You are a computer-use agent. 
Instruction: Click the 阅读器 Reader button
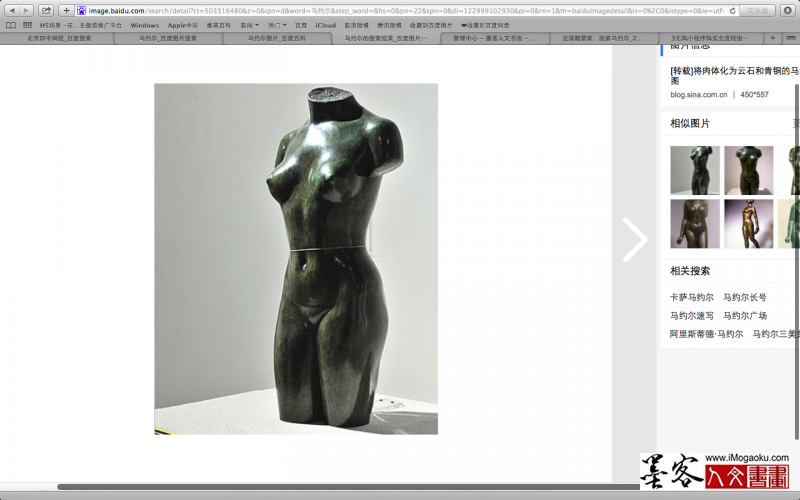(757, 10)
